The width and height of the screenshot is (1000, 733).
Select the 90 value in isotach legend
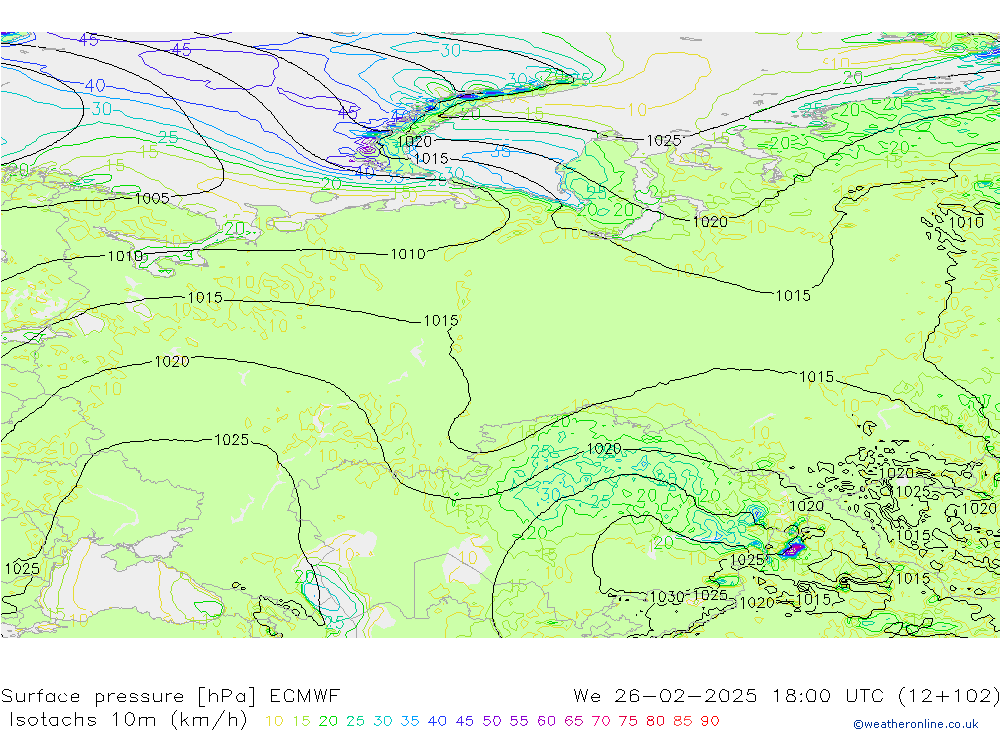point(710,721)
